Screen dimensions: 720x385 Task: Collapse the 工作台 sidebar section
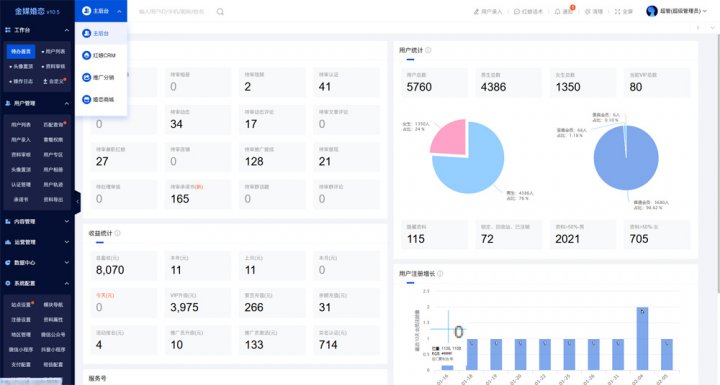click(37, 30)
